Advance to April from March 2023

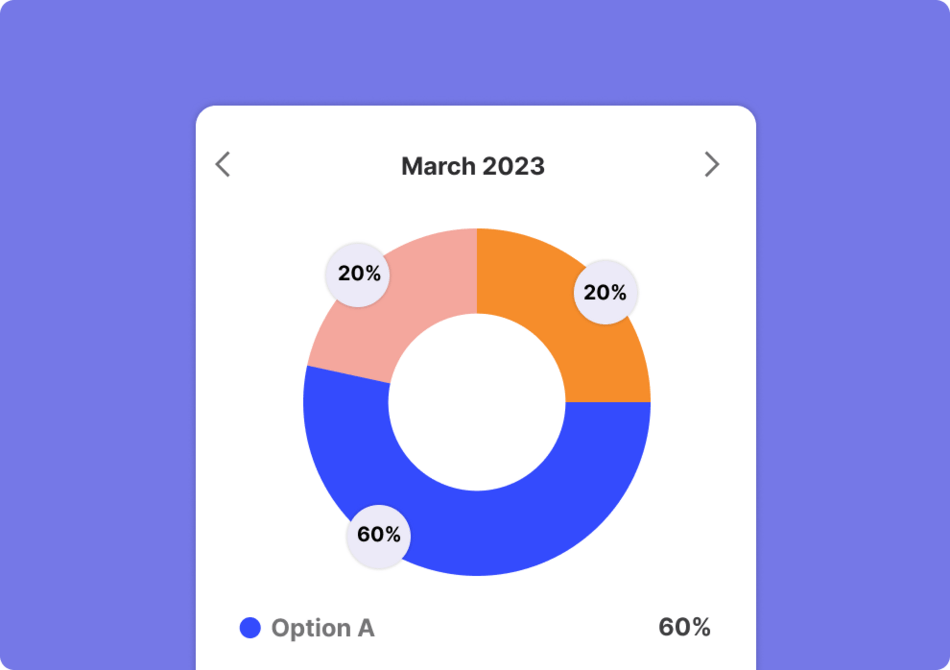[x=711, y=165]
